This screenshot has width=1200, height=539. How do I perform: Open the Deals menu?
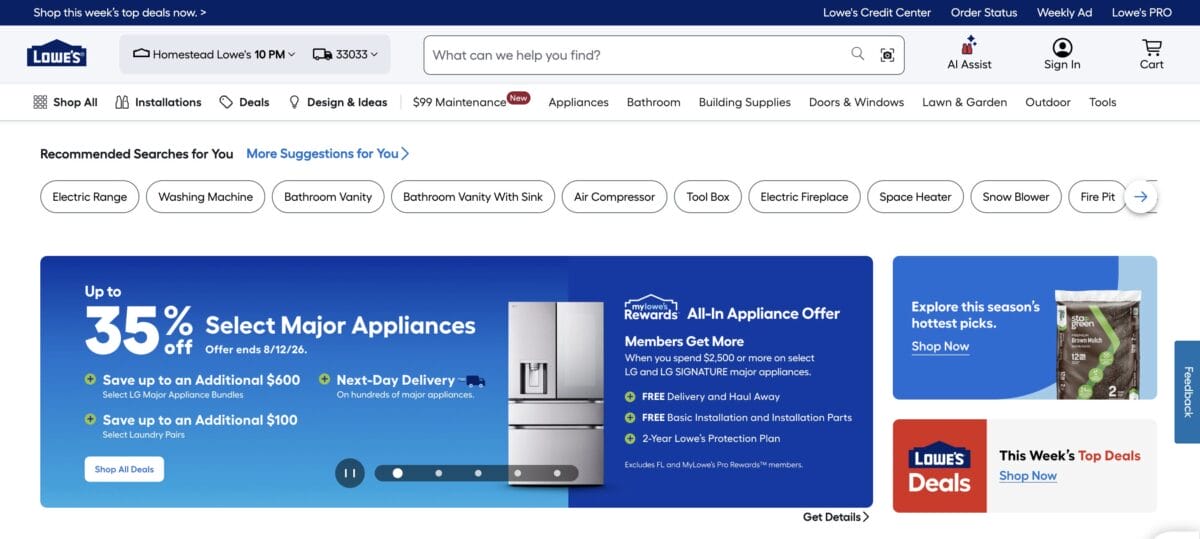tap(245, 102)
